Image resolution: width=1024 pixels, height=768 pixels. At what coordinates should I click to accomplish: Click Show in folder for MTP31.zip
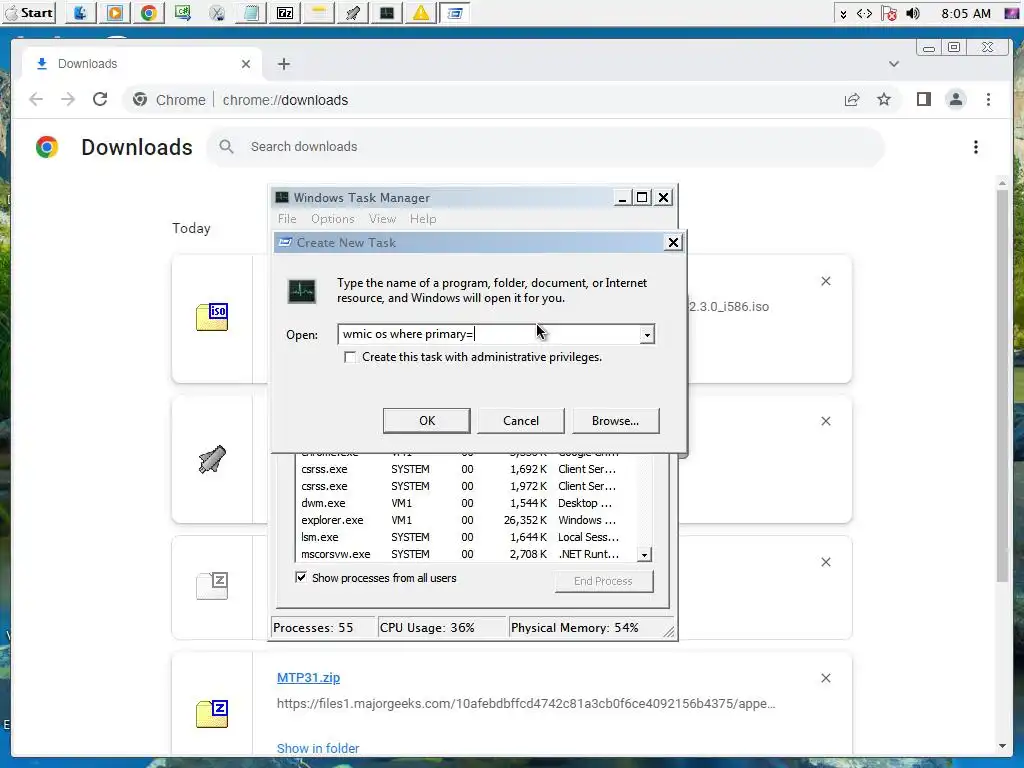click(x=318, y=748)
